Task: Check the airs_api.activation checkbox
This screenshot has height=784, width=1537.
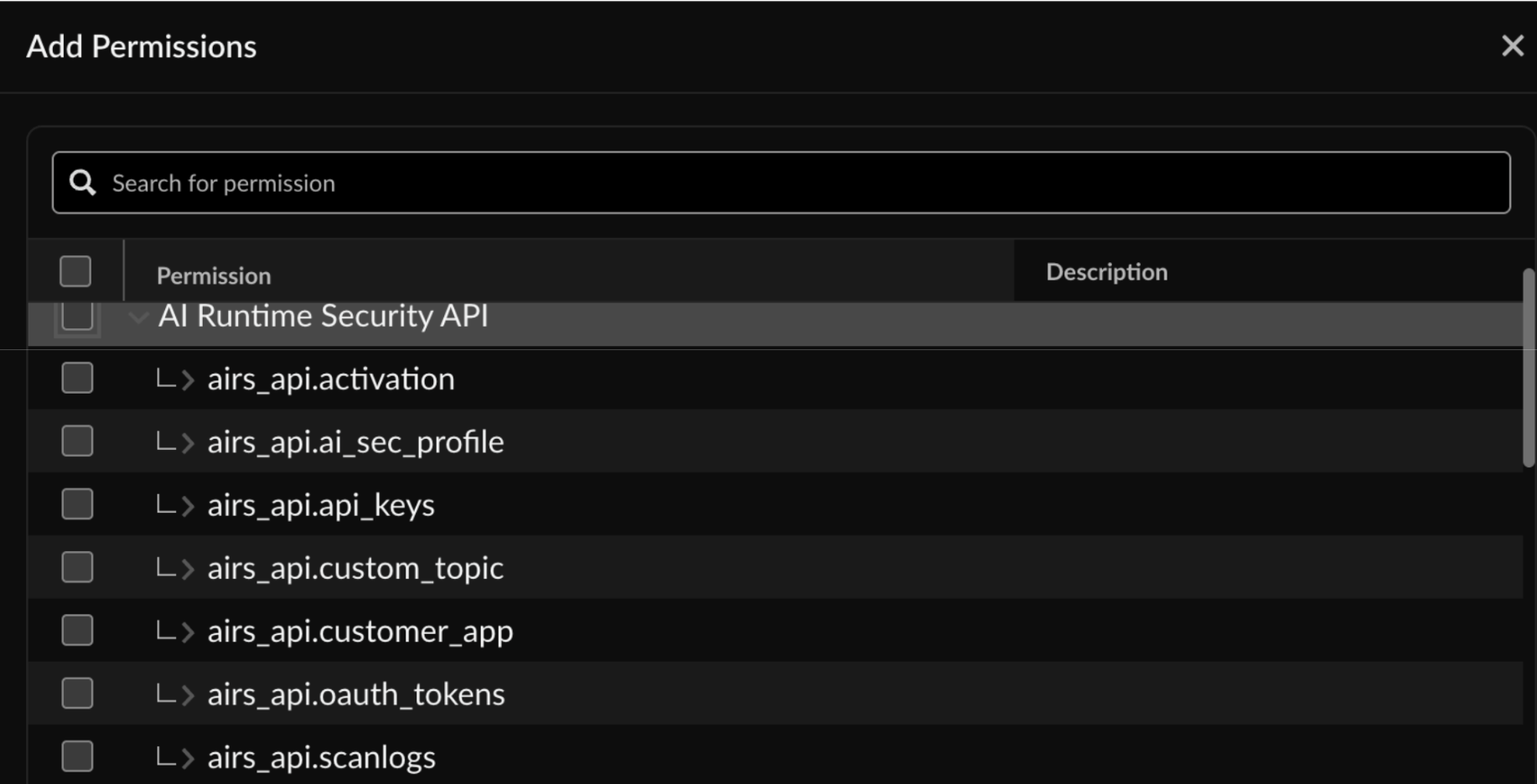Action: point(76,378)
